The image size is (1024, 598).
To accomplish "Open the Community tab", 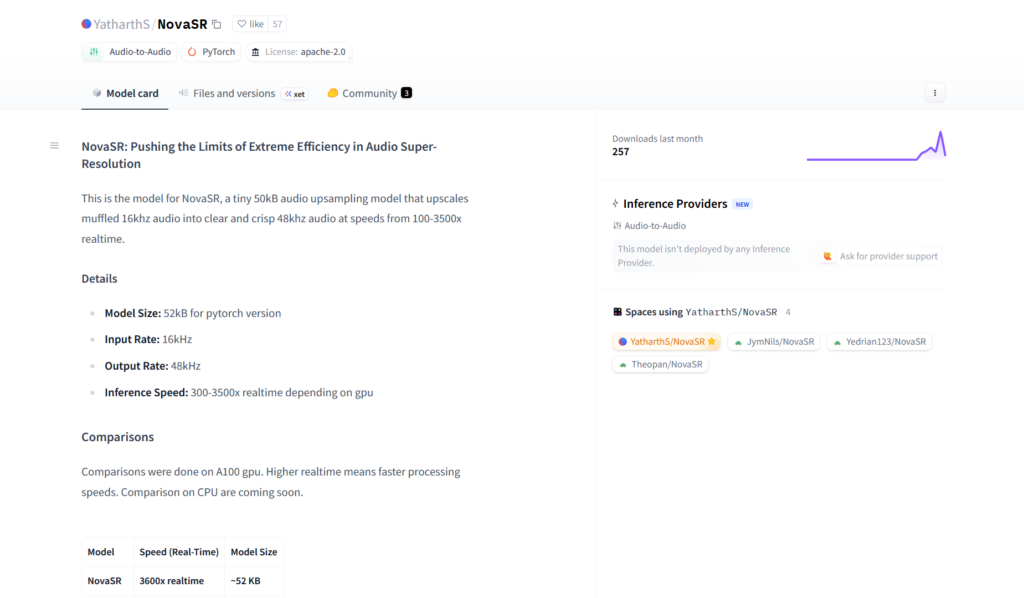I will coord(369,93).
